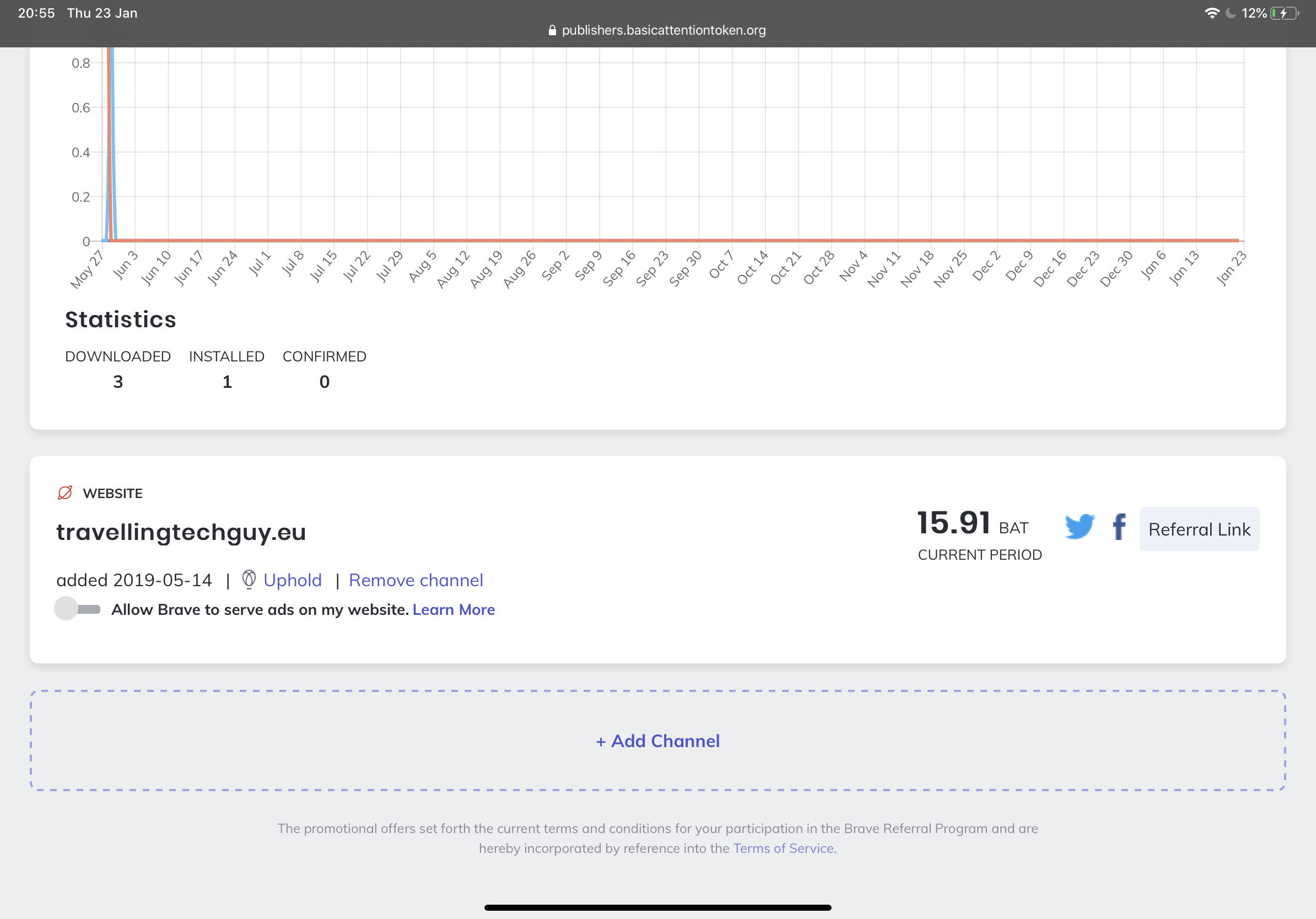Image resolution: width=1316 pixels, height=919 pixels.
Task: Open the Referral Link button
Action: tap(1199, 529)
